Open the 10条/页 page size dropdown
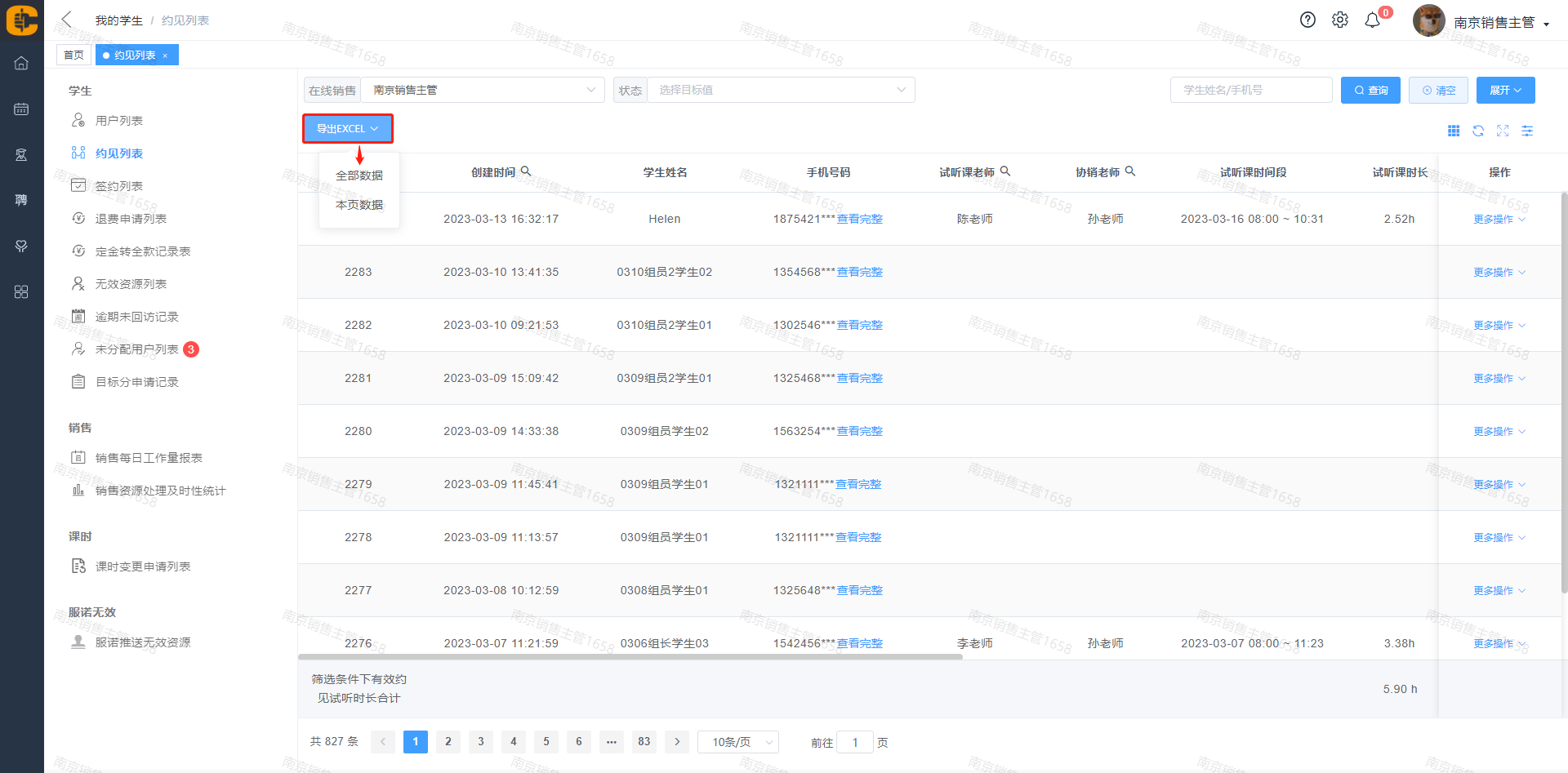 tap(738, 742)
